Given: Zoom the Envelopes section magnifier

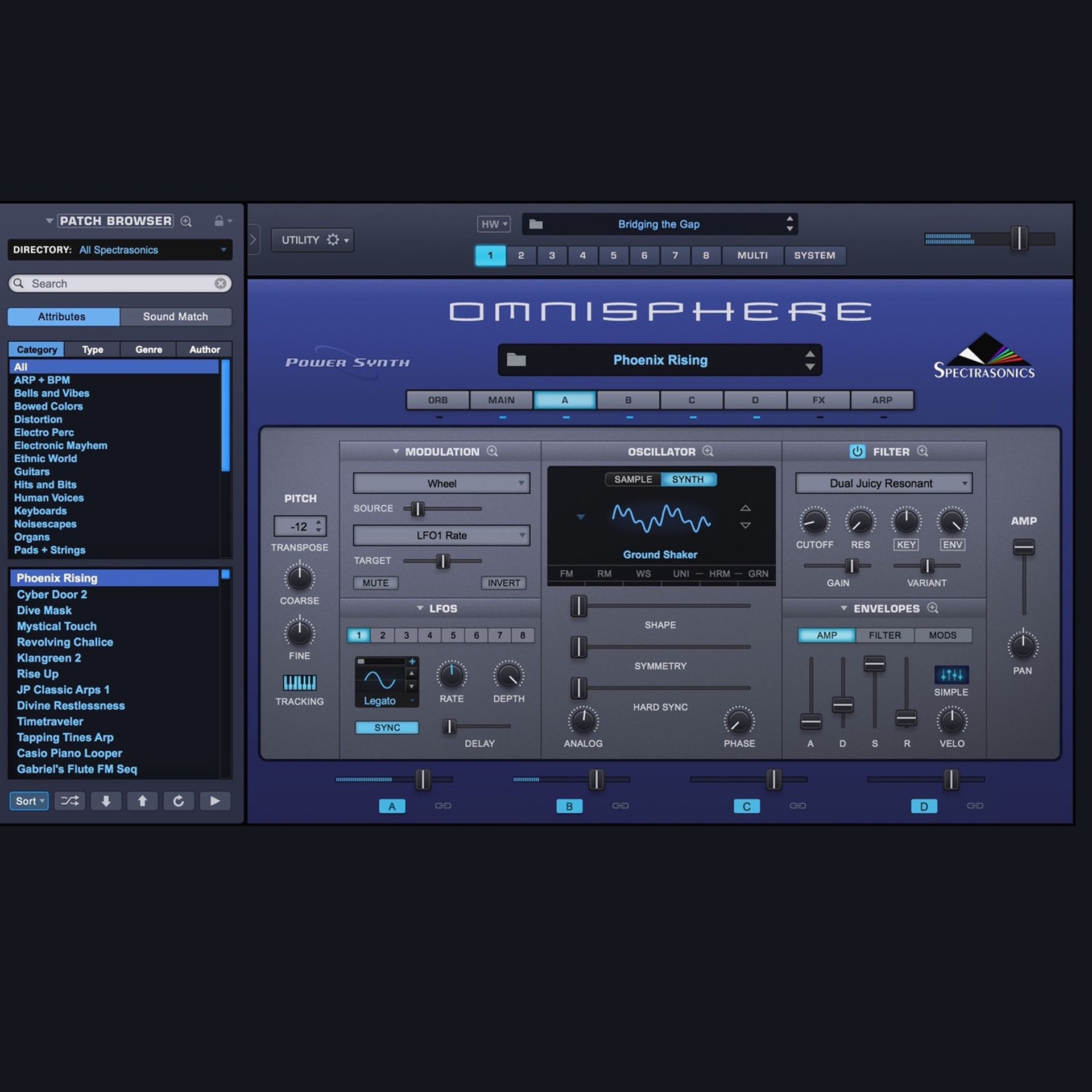Looking at the screenshot, I should [933, 608].
